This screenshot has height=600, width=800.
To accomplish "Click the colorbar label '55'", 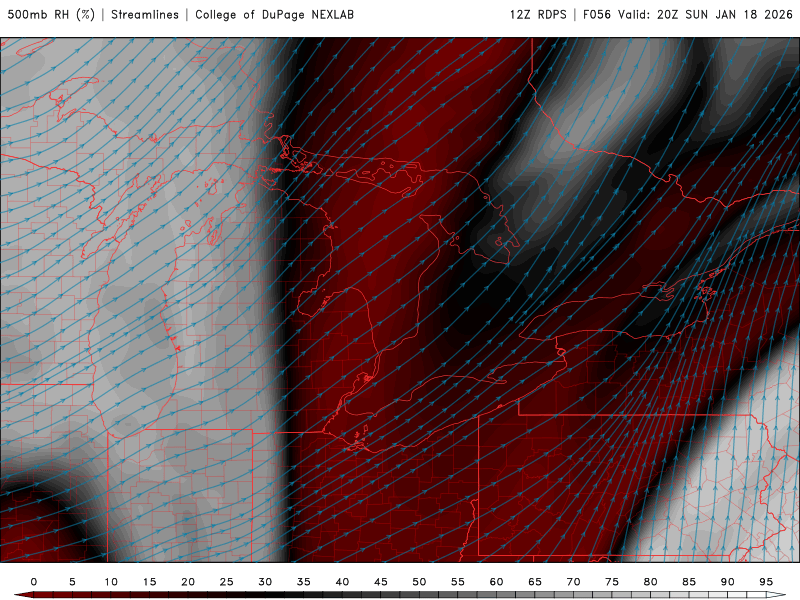I will click(458, 582).
